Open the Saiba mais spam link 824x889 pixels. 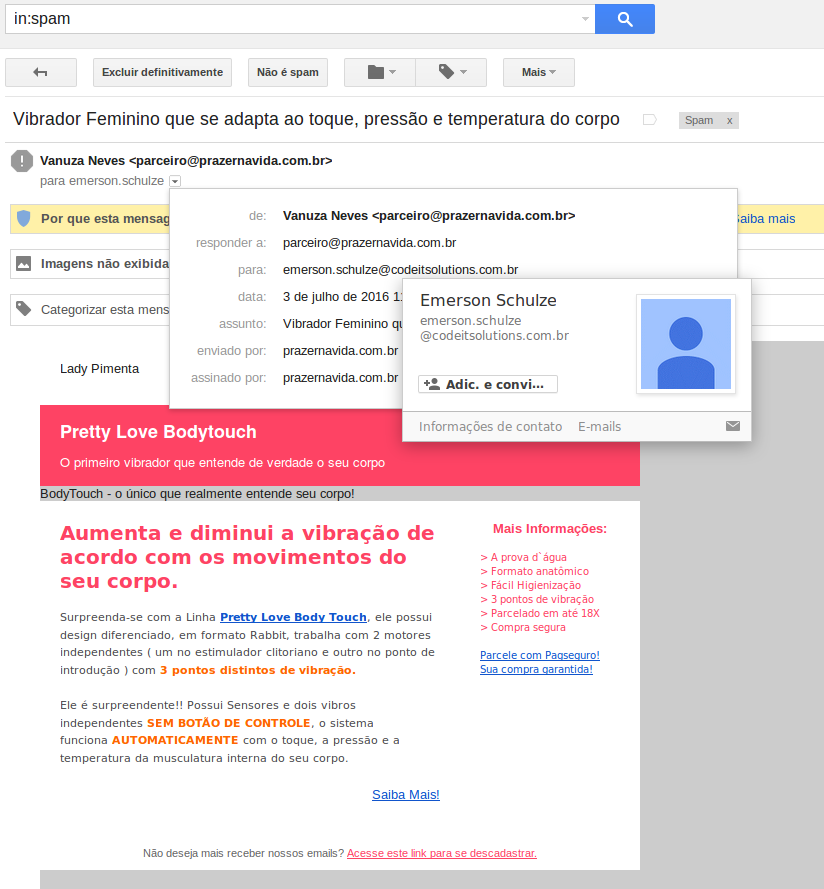tap(765, 219)
